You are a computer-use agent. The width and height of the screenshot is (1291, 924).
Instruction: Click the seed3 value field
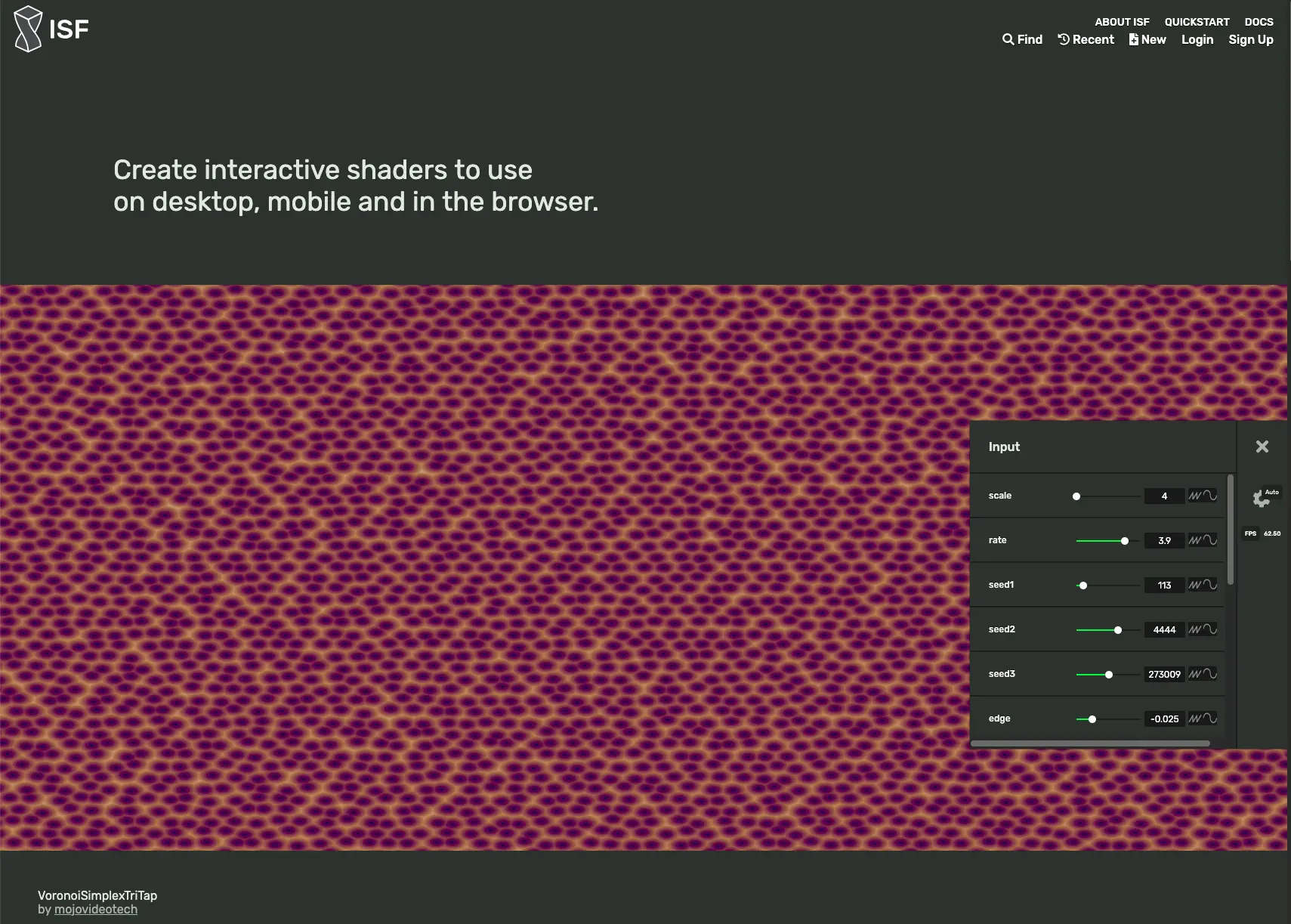pyautogui.click(x=1164, y=674)
